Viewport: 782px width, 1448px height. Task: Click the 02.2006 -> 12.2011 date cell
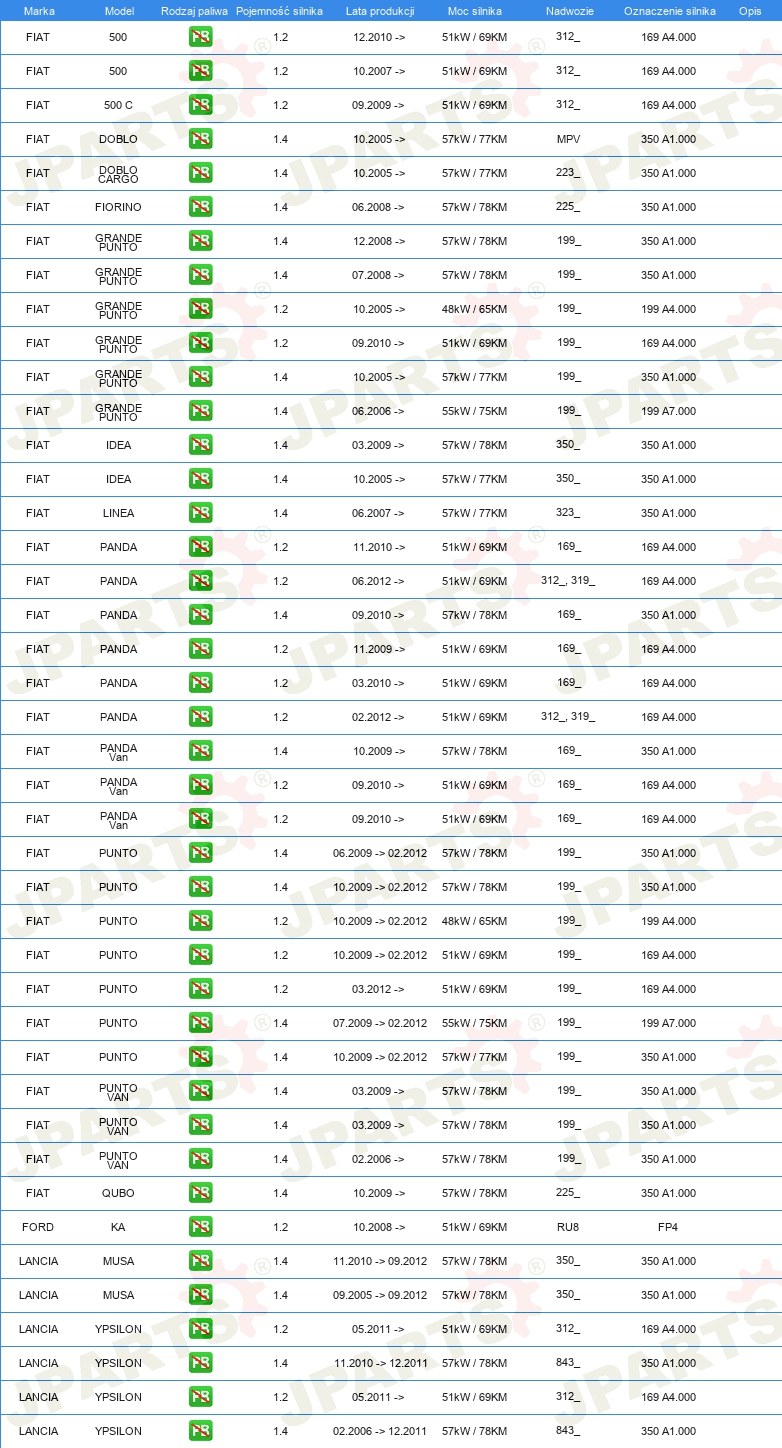coord(380,1431)
